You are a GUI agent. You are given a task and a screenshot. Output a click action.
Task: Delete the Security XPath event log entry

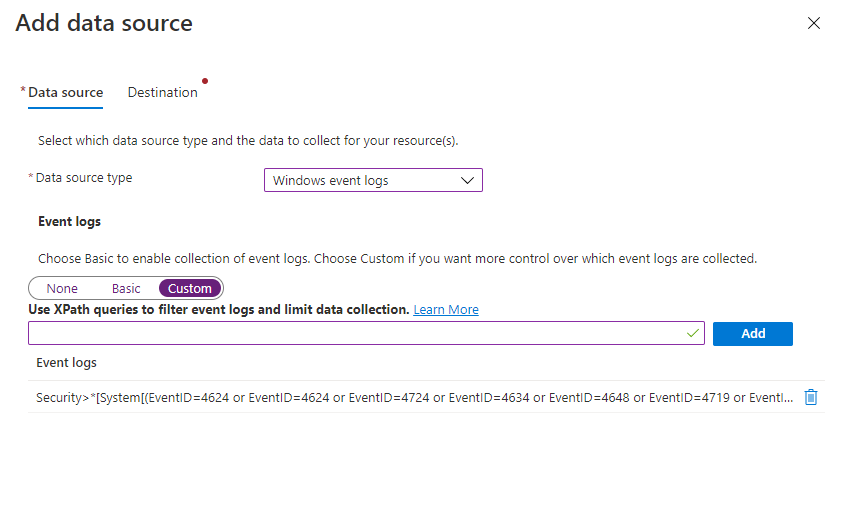(x=811, y=397)
